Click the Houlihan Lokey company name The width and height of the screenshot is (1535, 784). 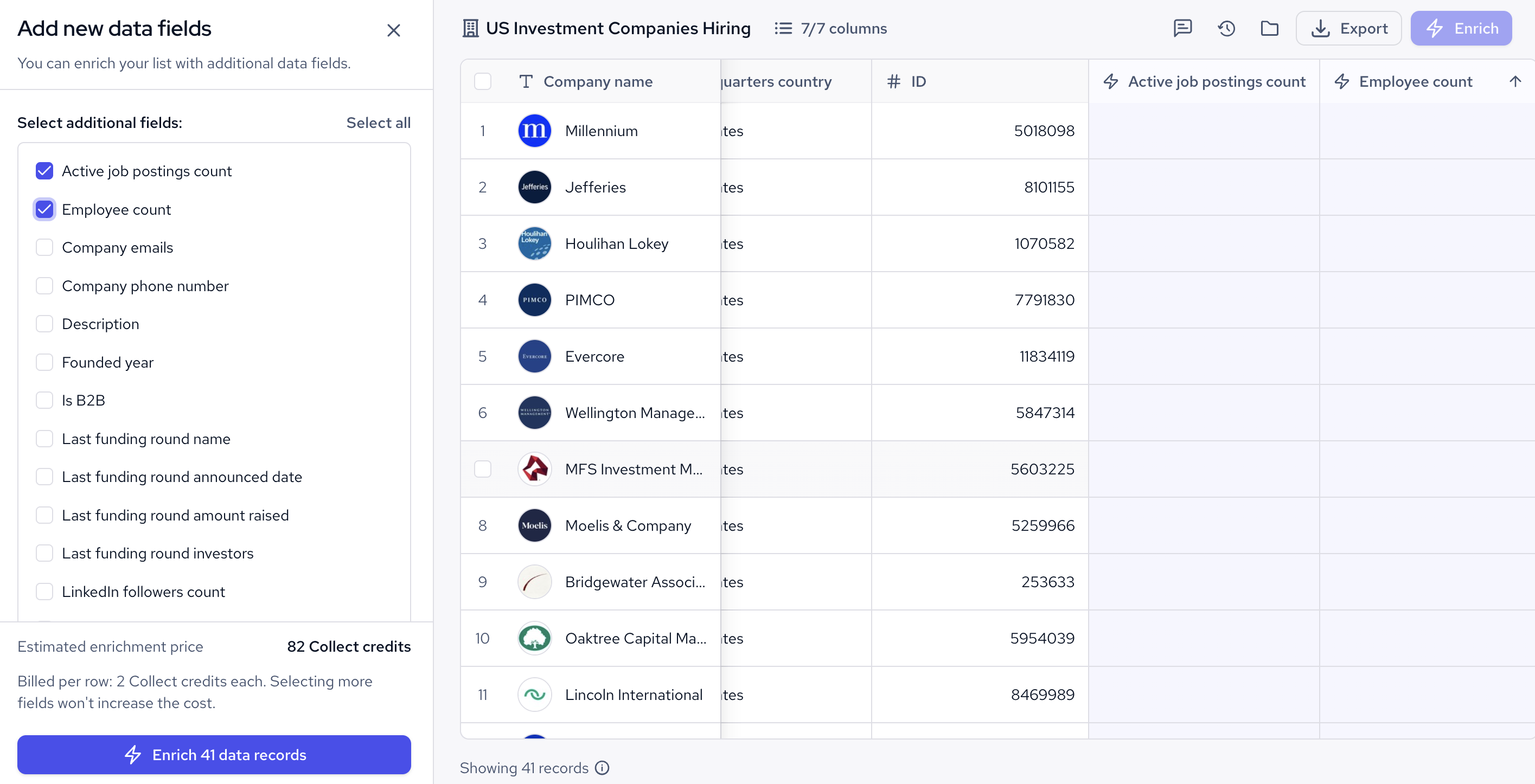[617, 243]
